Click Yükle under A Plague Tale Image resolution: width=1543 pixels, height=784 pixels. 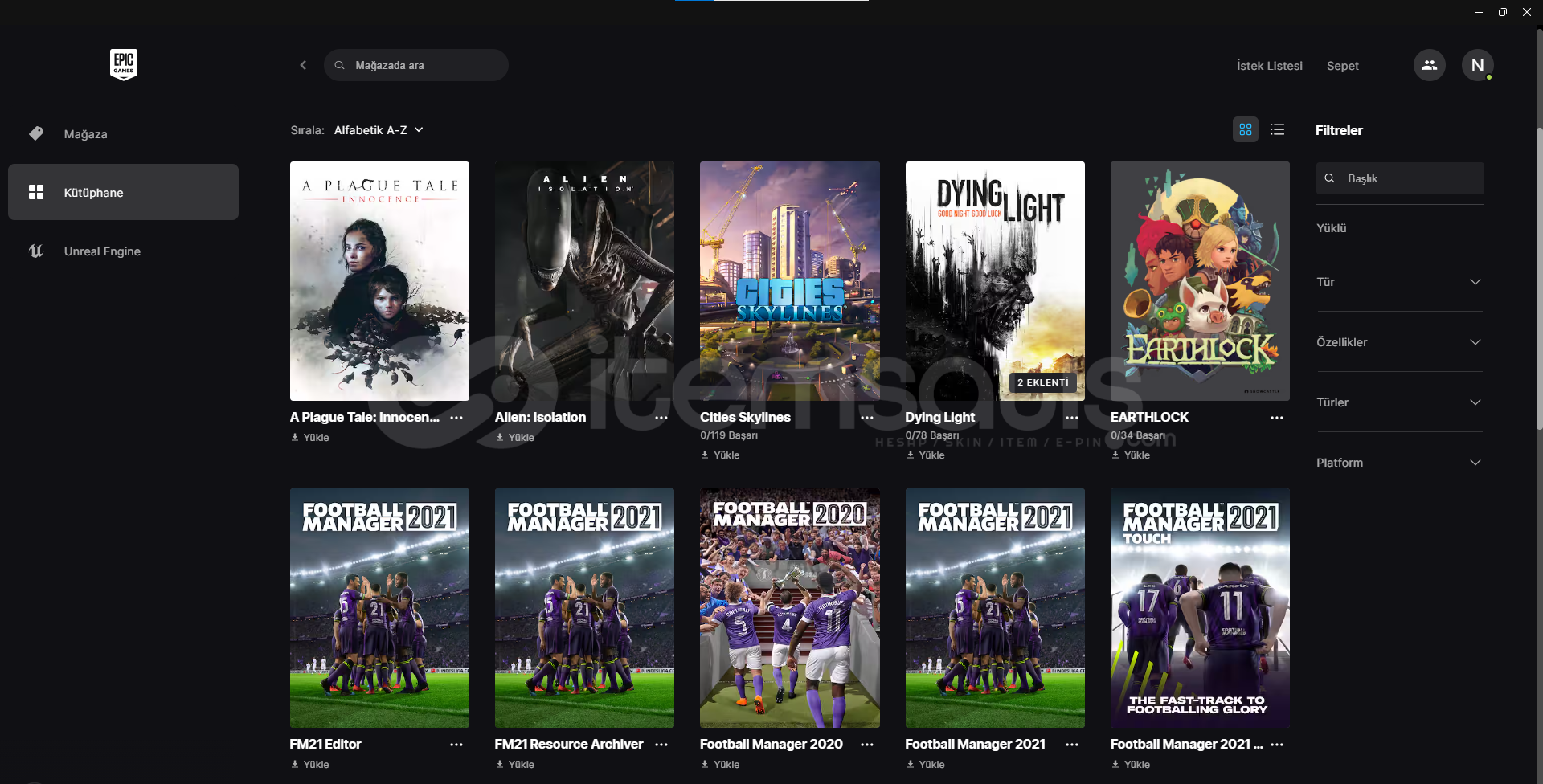click(x=310, y=438)
